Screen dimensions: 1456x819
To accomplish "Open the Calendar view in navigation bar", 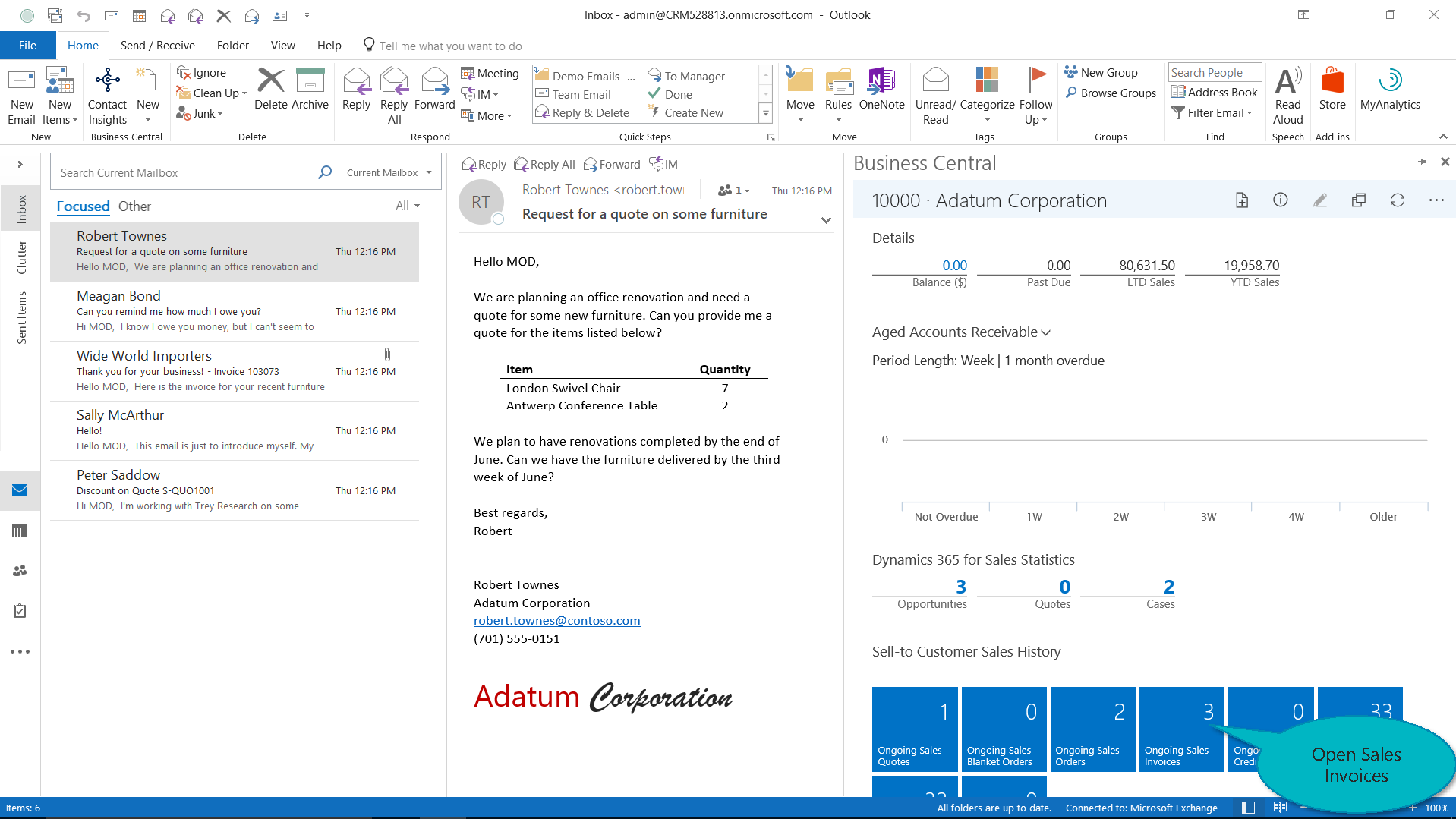I will (20, 531).
